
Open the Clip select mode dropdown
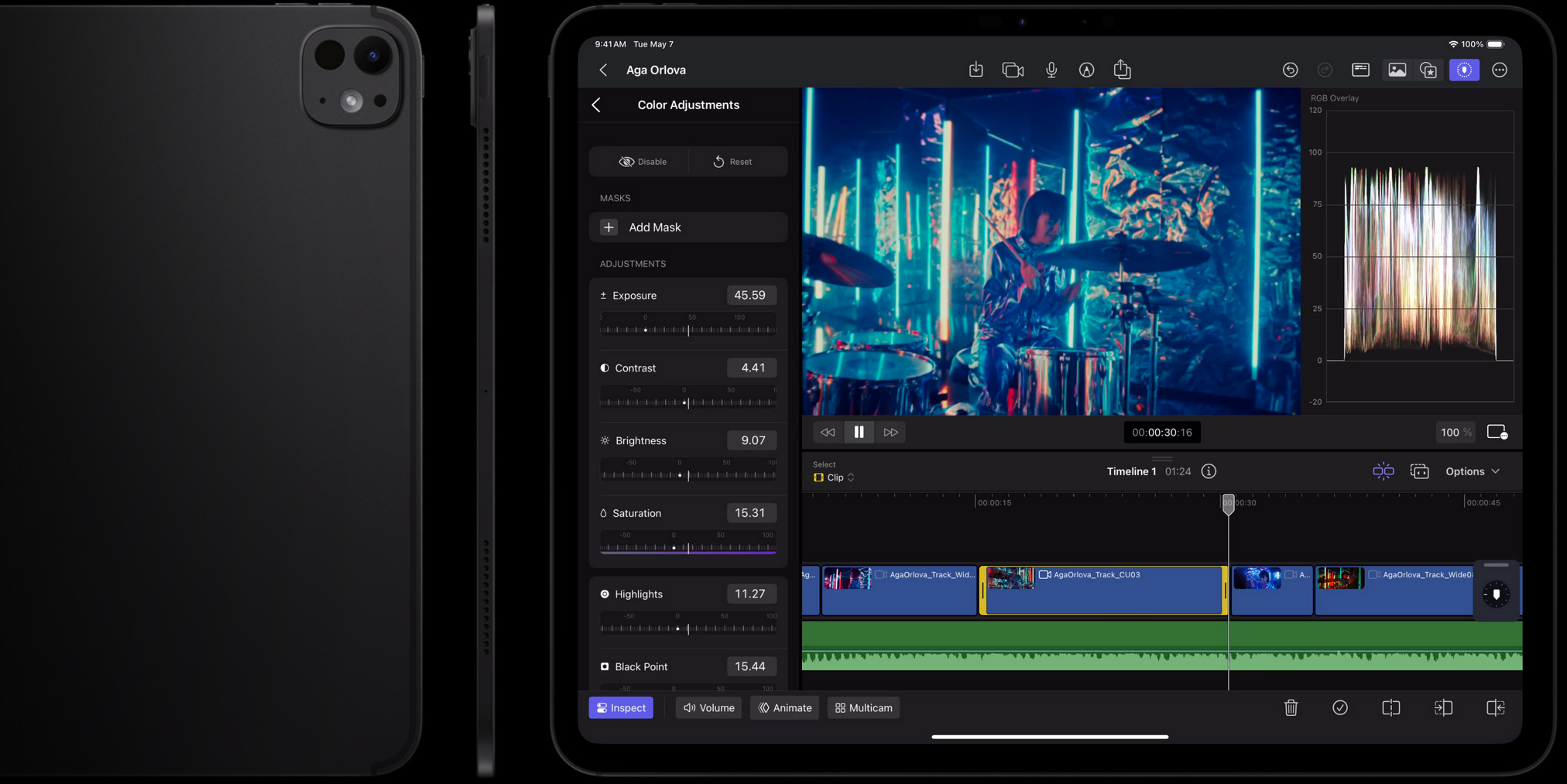coord(835,478)
